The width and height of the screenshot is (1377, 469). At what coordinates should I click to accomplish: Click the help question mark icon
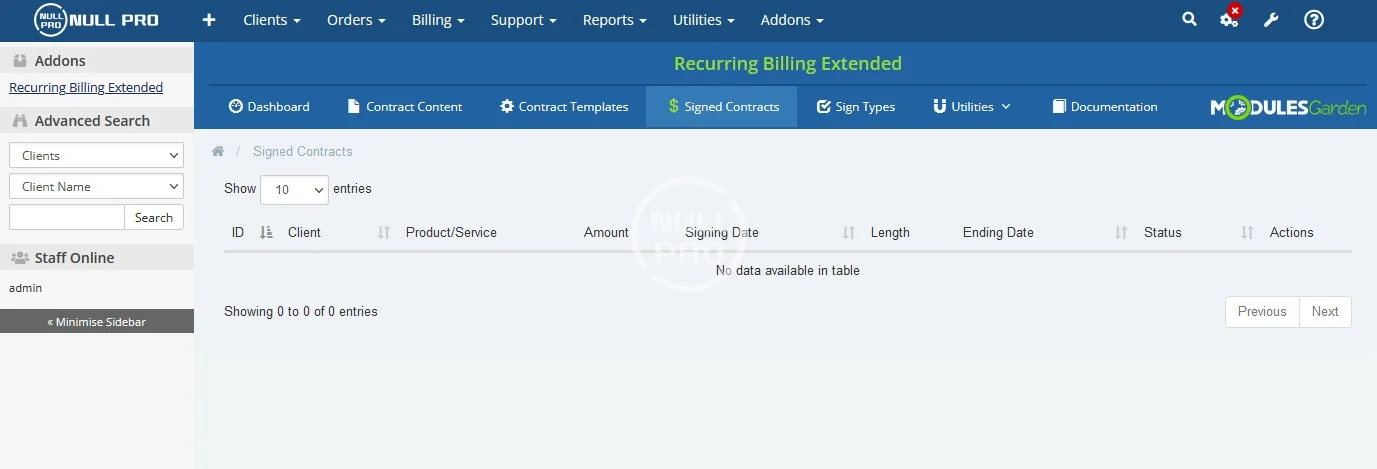[x=1314, y=20]
